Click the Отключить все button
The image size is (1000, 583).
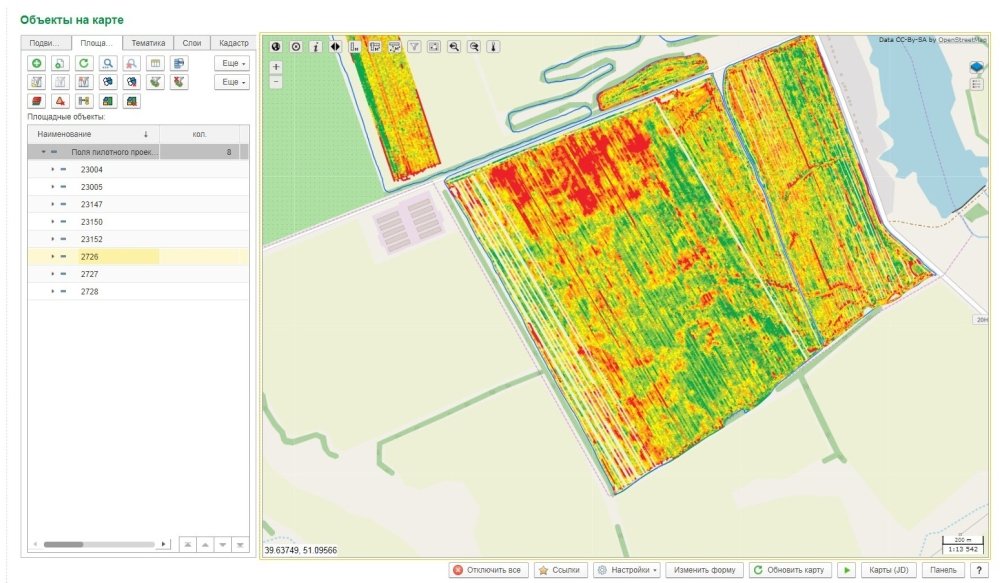click(x=488, y=570)
